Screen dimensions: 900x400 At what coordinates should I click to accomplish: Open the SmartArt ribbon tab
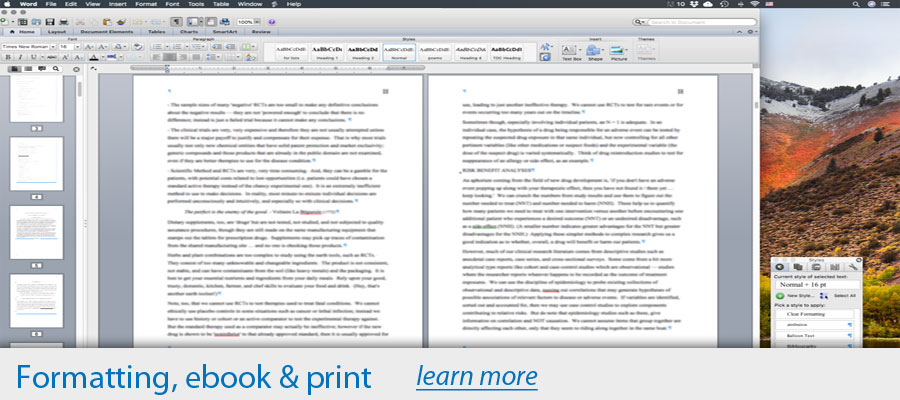click(x=225, y=32)
